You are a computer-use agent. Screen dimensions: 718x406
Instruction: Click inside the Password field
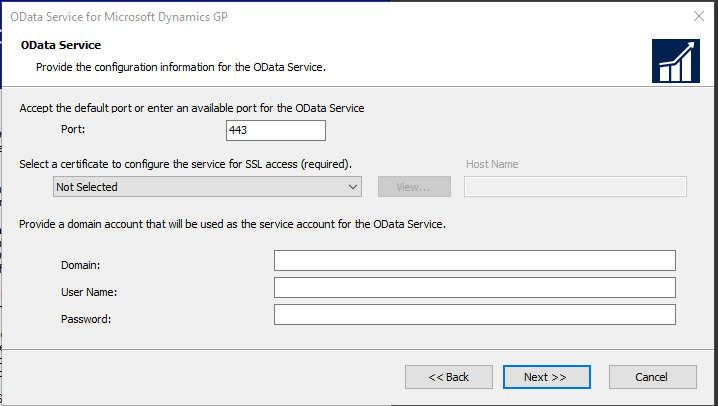pos(474,315)
